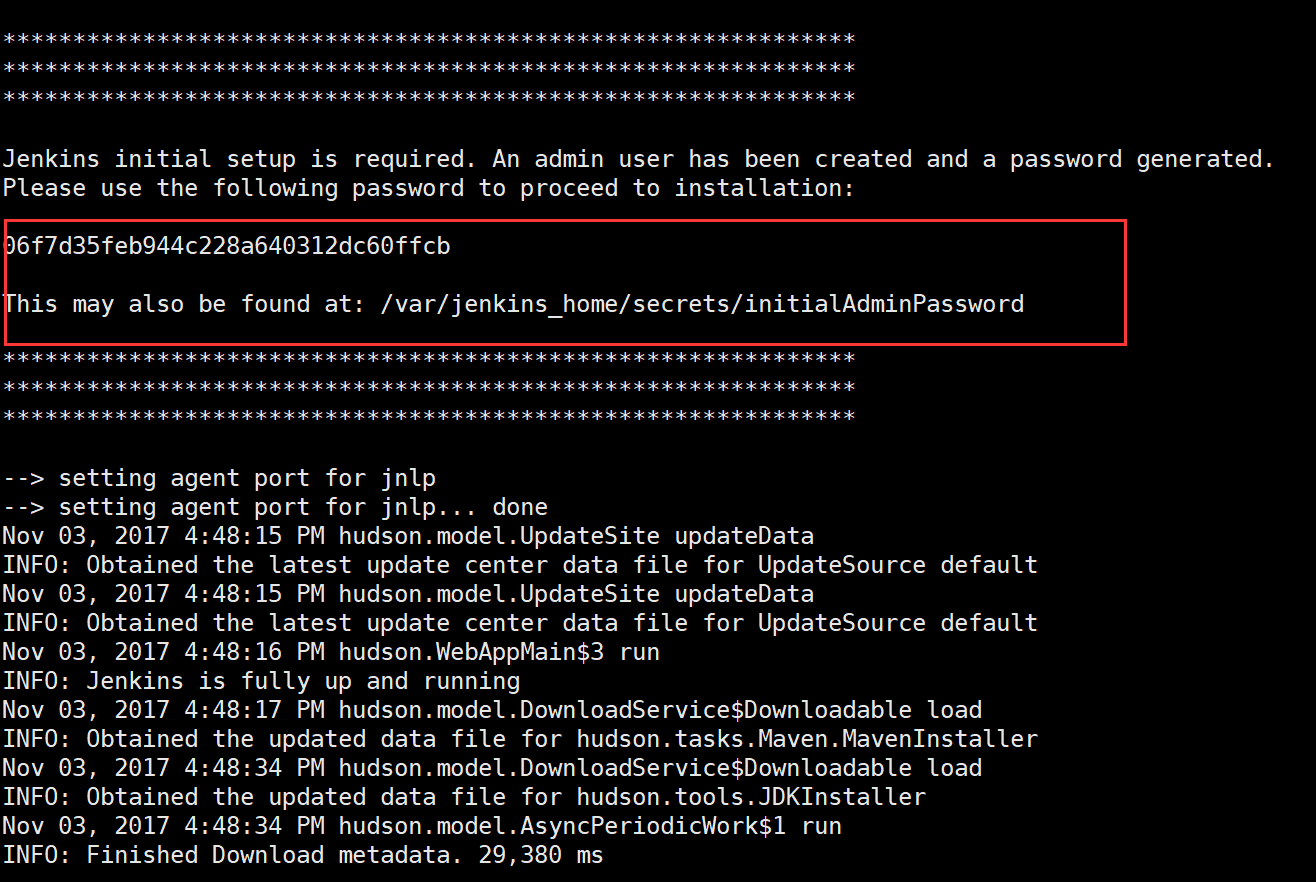This screenshot has width=1316, height=882.
Task: Click the last asterisk row above jnlp lines
Action: [428, 416]
